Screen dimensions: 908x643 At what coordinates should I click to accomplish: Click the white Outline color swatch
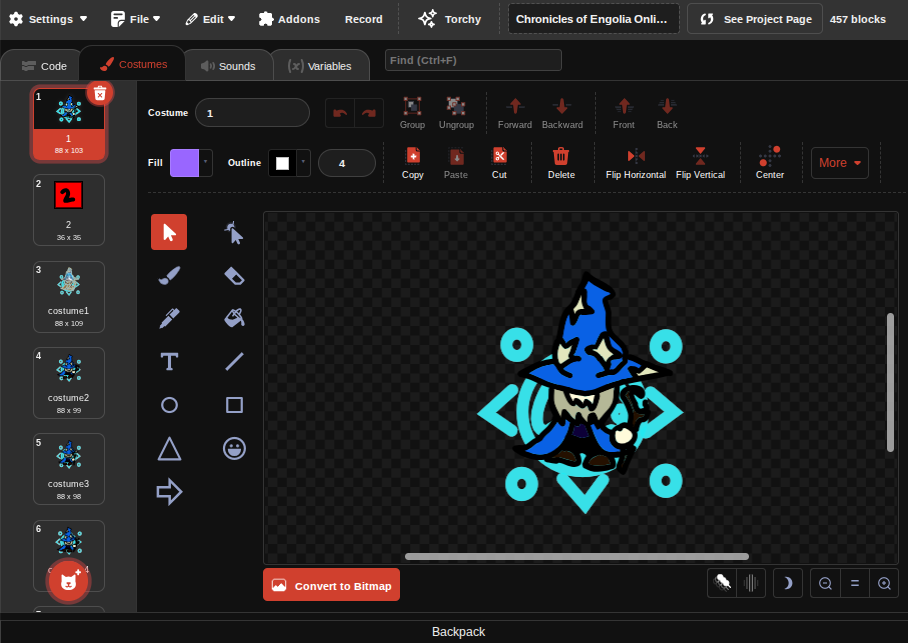[283, 163]
